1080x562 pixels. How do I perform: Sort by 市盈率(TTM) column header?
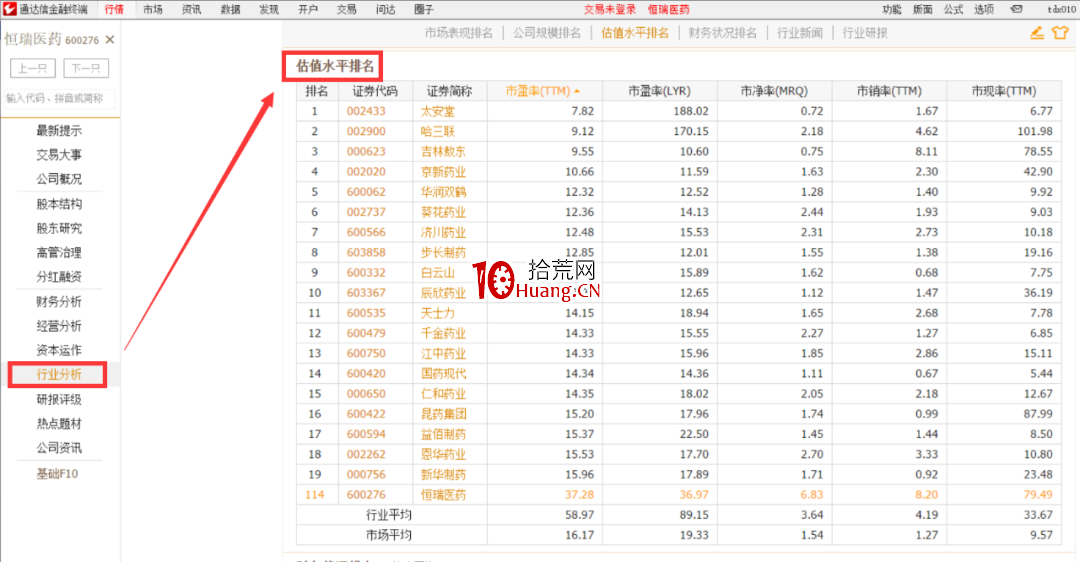pos(544,91)
